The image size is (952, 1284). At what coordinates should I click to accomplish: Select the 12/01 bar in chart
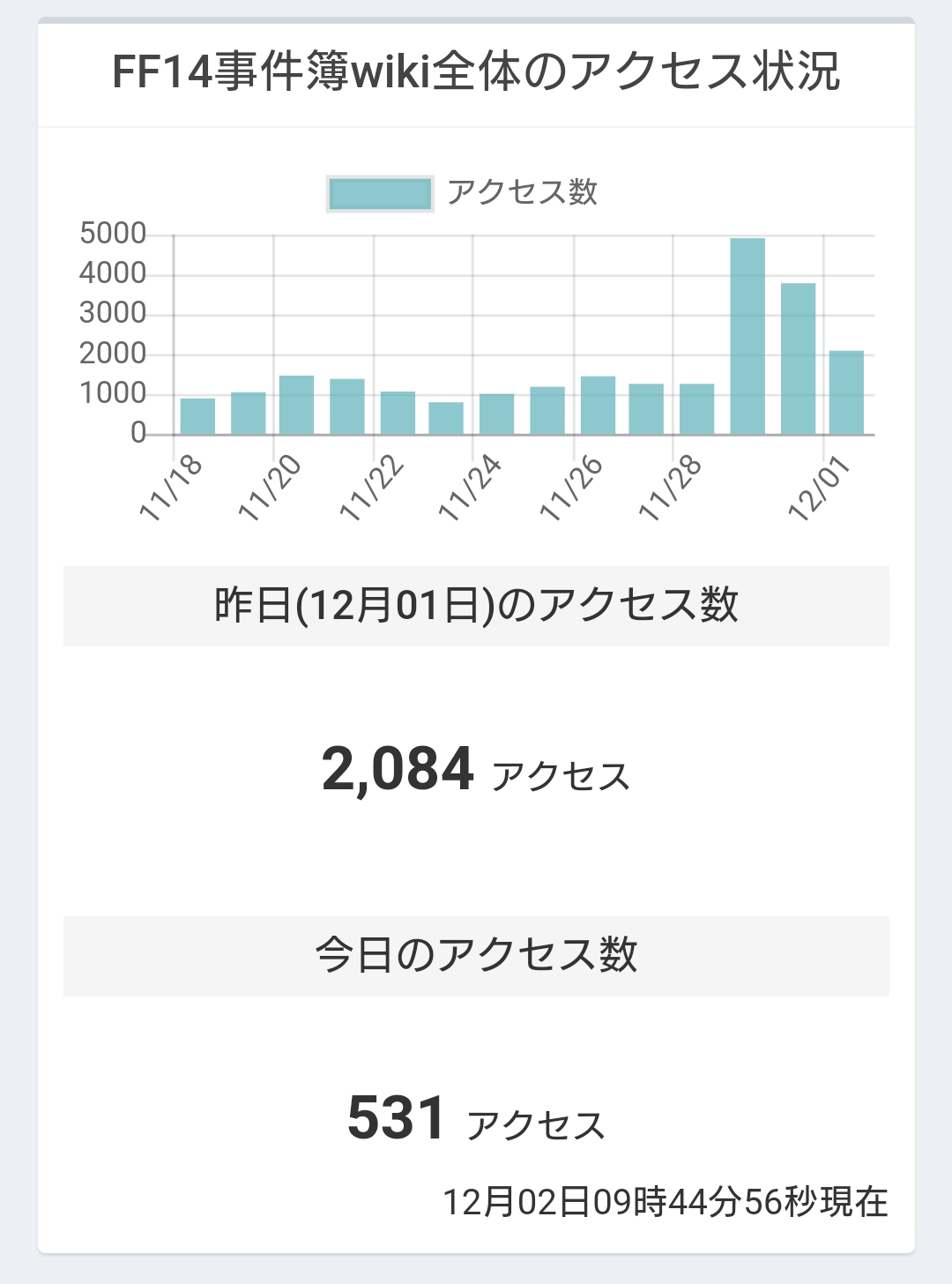pos(846,392)
